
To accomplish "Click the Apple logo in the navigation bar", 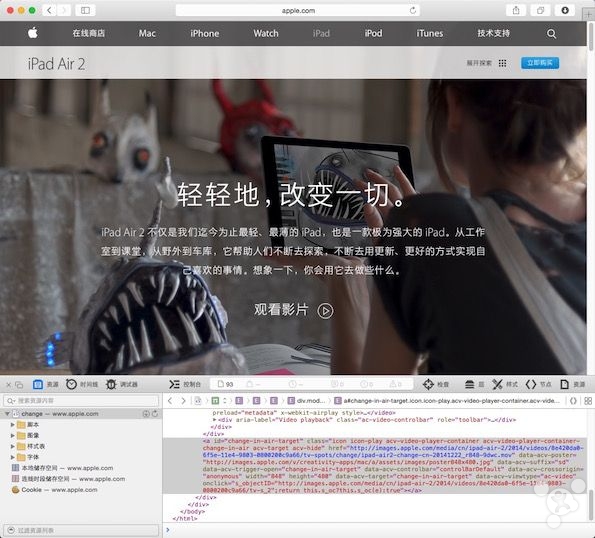I will pyautogui.click(x=33, y=33).
